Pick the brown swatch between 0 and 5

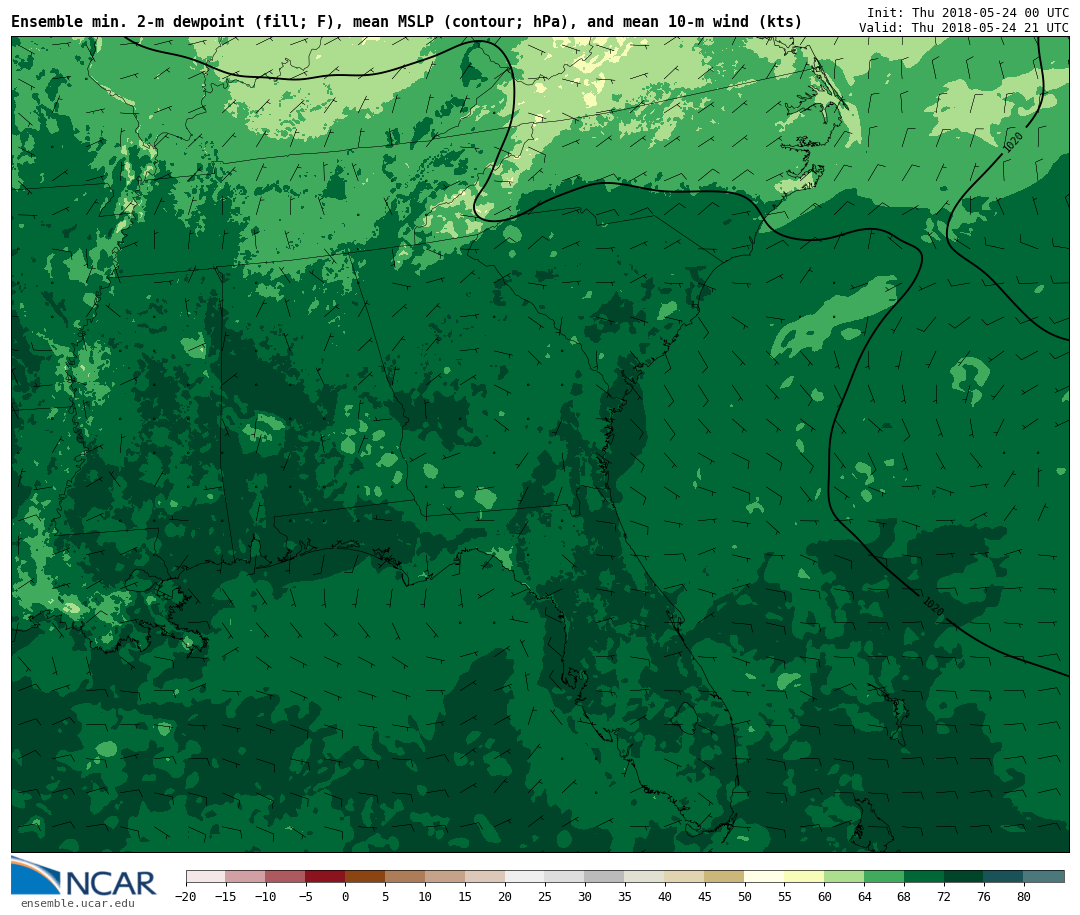click(365, 876)
